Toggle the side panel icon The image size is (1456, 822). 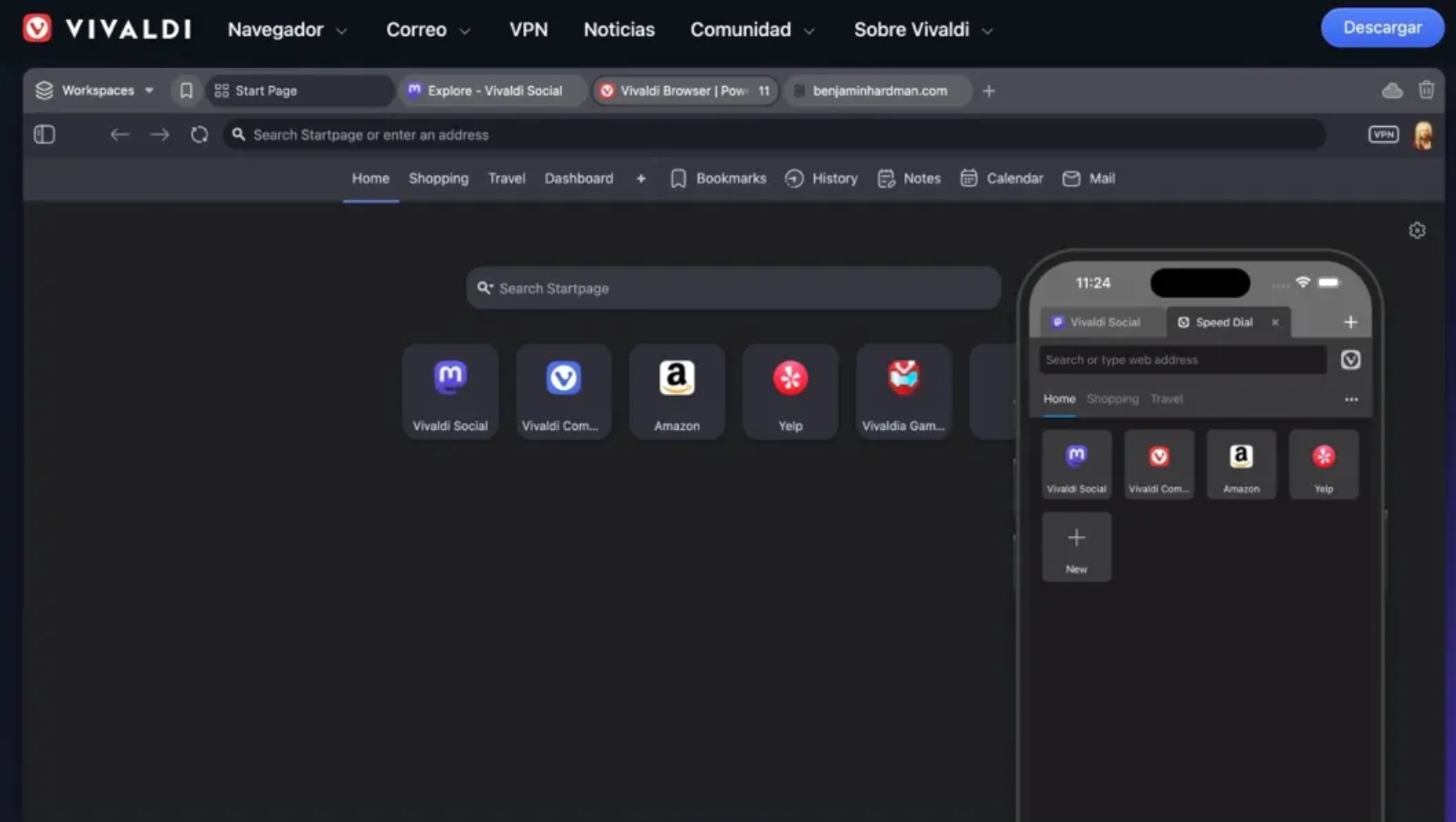pos(45,135)
